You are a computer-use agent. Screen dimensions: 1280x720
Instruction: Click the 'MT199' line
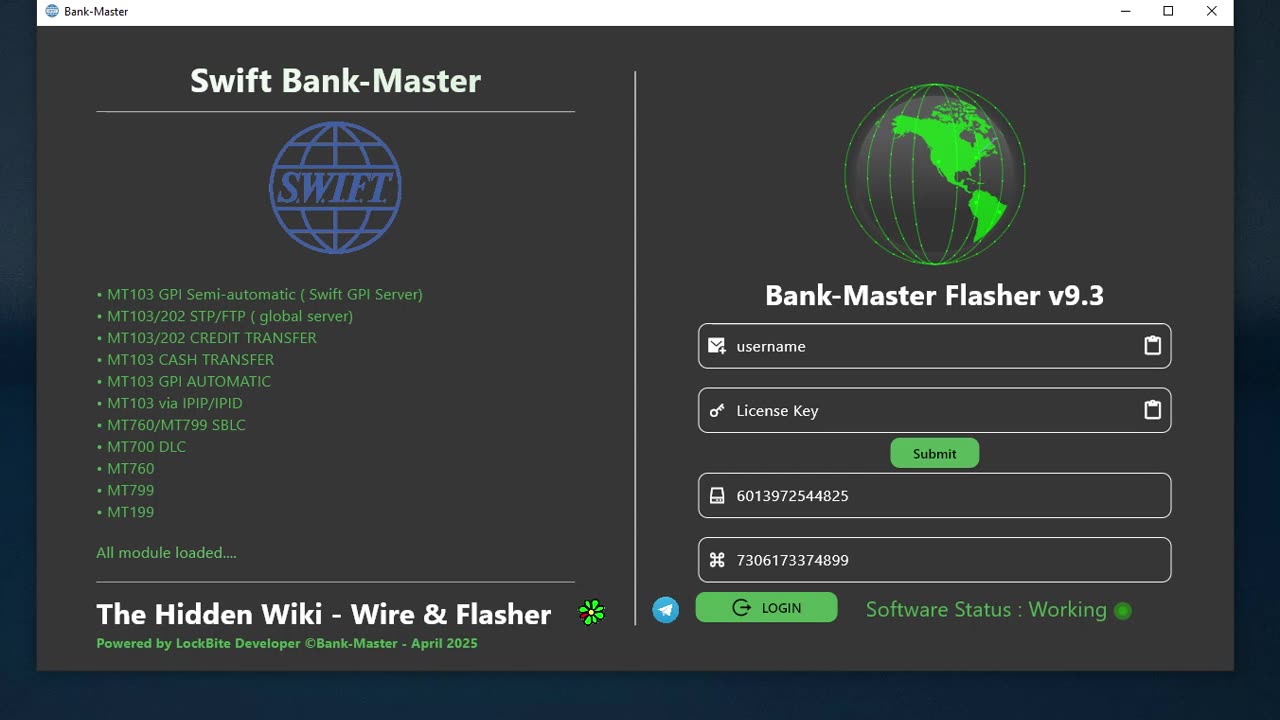(125, 512)
